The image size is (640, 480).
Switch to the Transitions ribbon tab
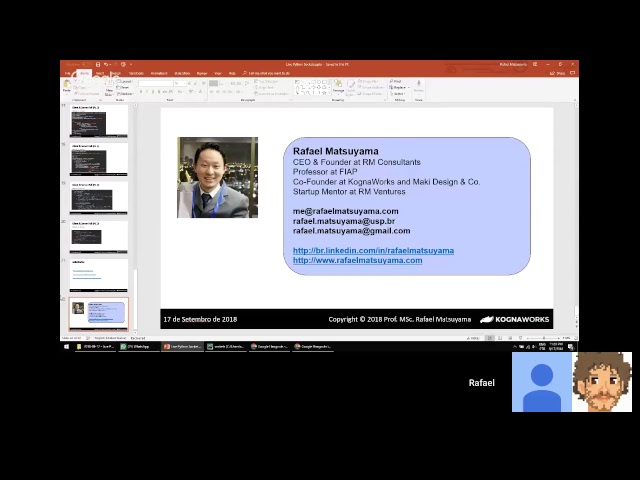tap(136, 73)
